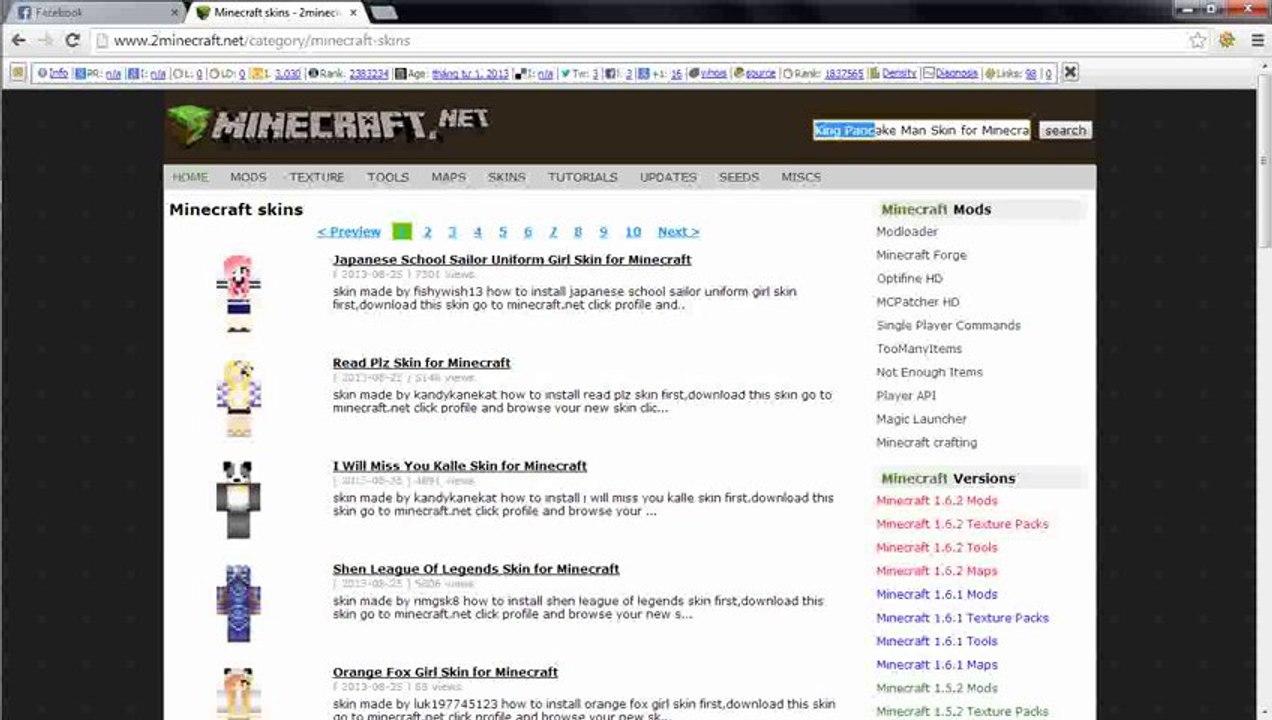Open Minecraft 1.6.1 Texture Packs link
The height and width of the screenshot is (720, 1272).
pyautogui.click(x=962, y=618)
